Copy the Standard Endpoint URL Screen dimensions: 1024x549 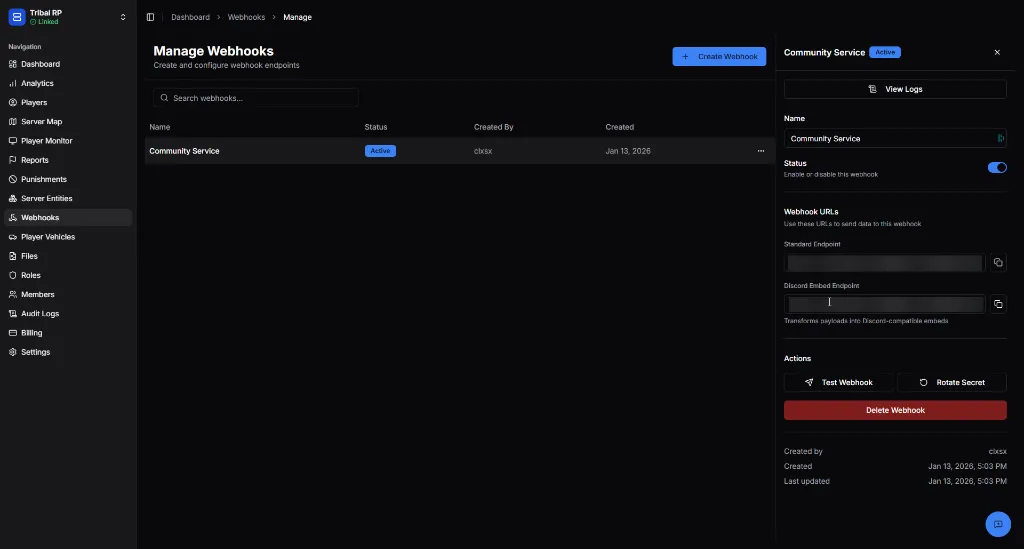[x=998, y=262]
